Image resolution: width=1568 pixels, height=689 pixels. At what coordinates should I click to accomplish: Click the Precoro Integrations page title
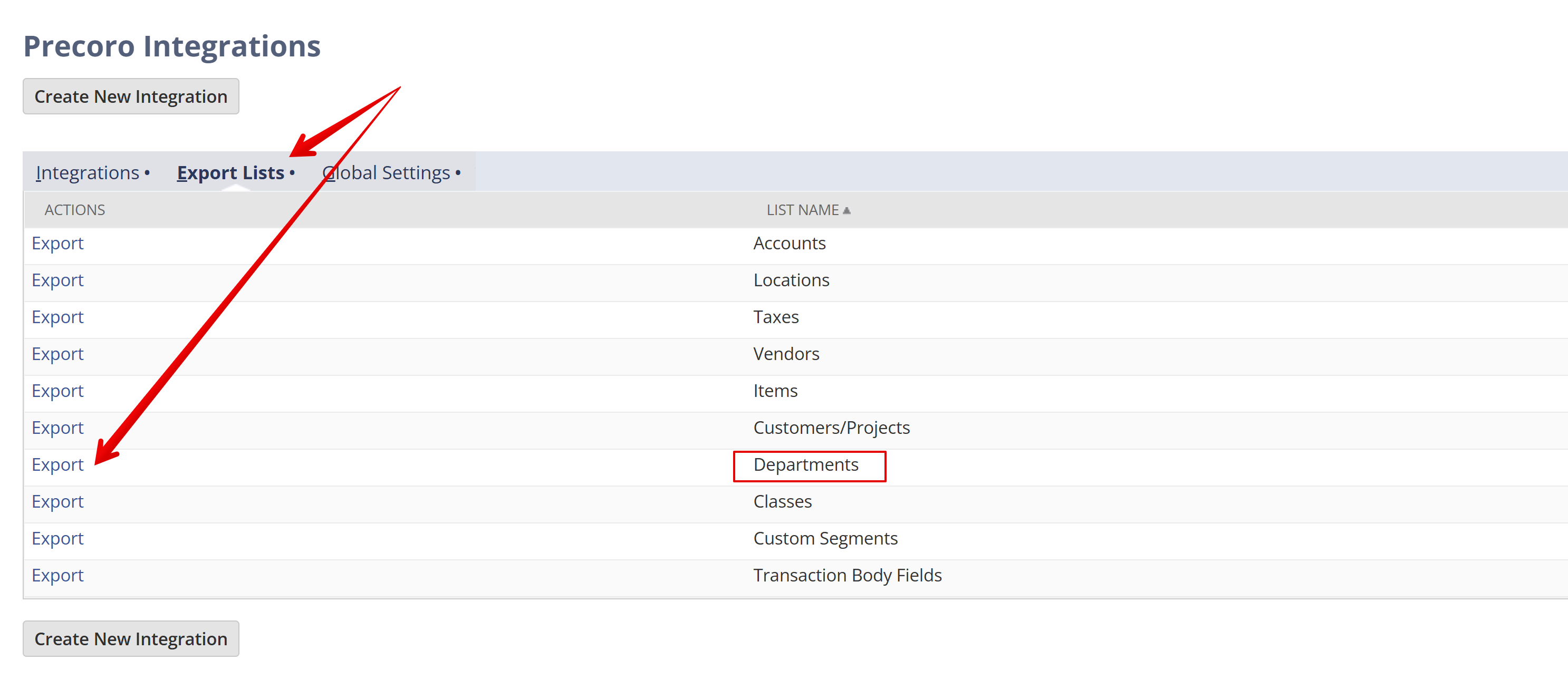pyautogui.click(x=172, y=46)
